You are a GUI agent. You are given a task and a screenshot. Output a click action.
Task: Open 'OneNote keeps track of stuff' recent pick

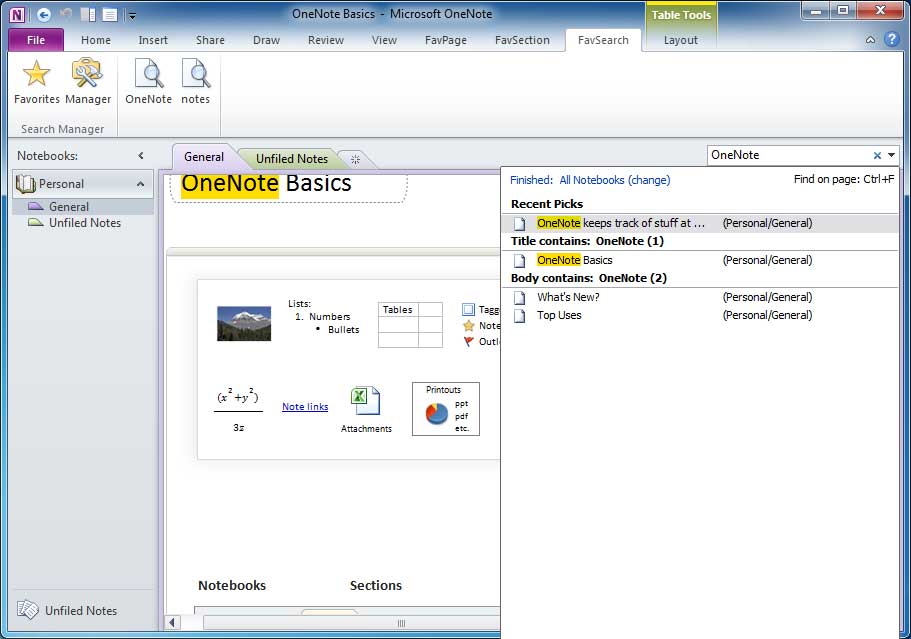pos(700,223)
